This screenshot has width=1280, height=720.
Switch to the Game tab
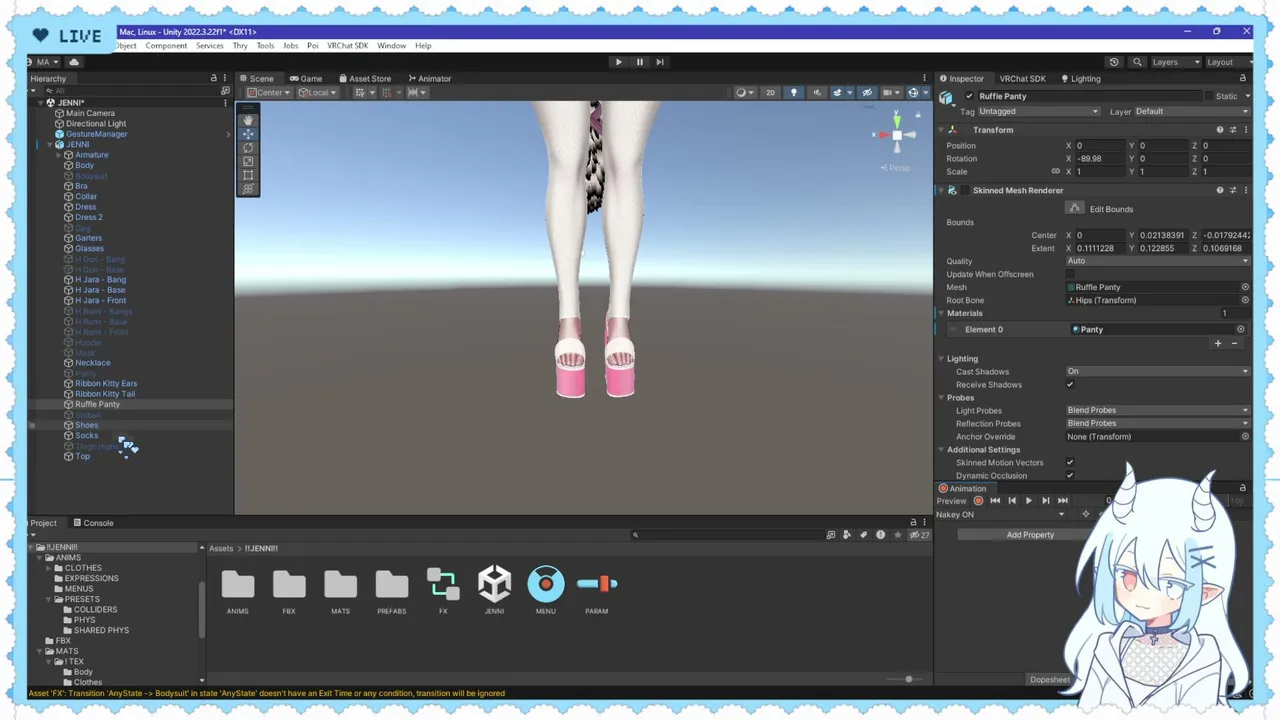click(305, 78)
